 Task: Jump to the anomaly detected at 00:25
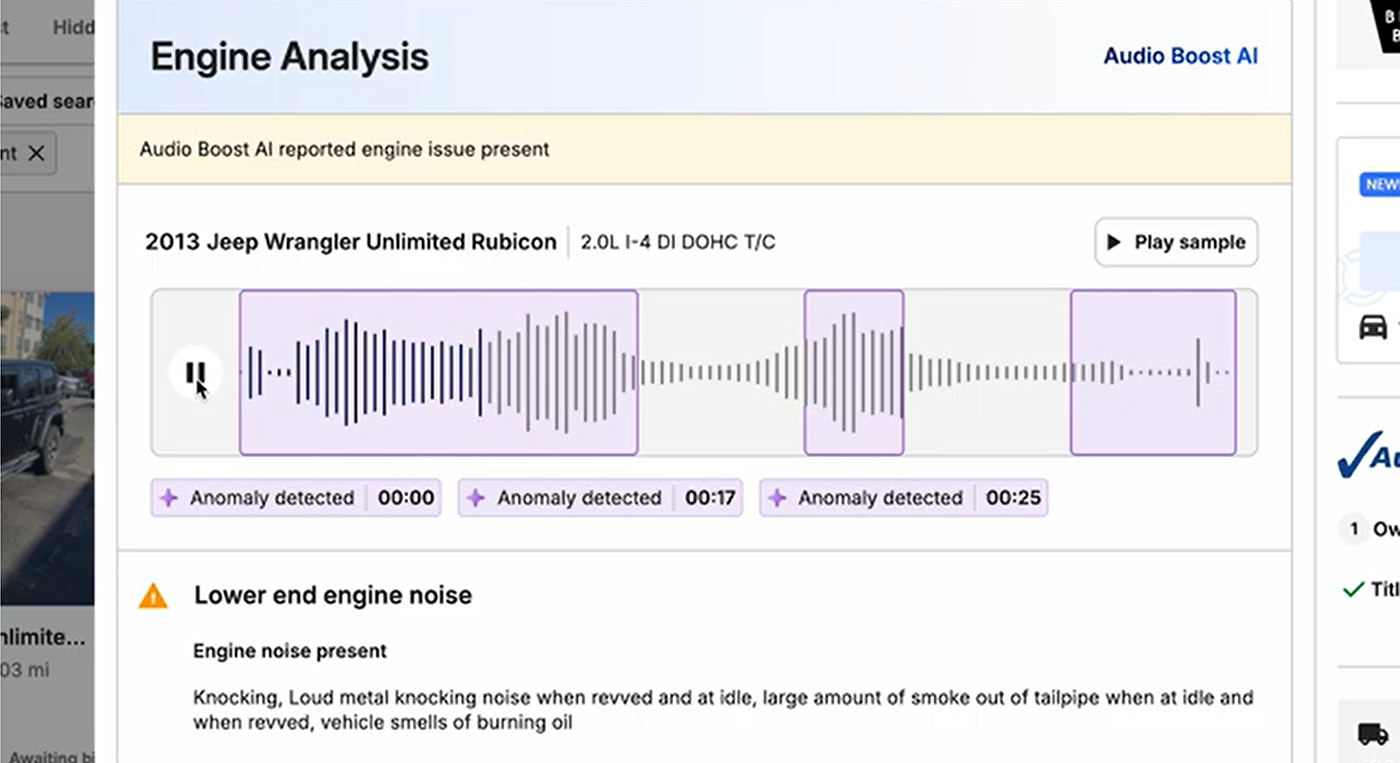coord(903,498)
